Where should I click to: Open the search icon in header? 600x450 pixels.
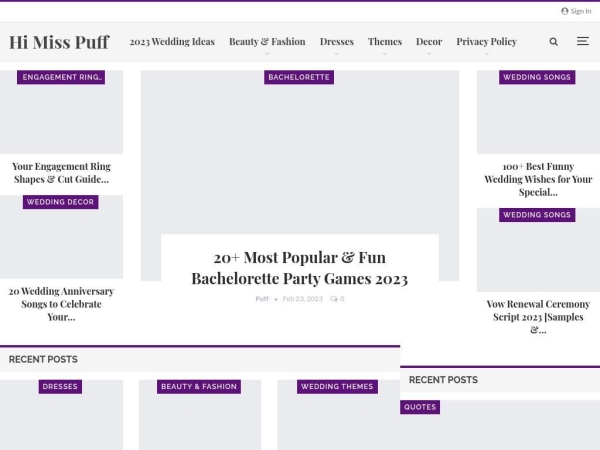(554, 42)
